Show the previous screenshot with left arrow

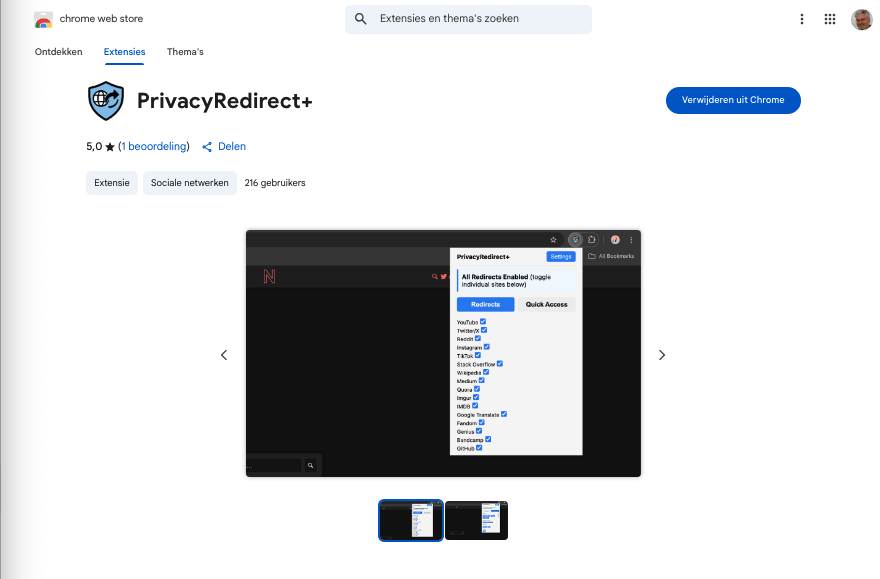pos(224,355)
